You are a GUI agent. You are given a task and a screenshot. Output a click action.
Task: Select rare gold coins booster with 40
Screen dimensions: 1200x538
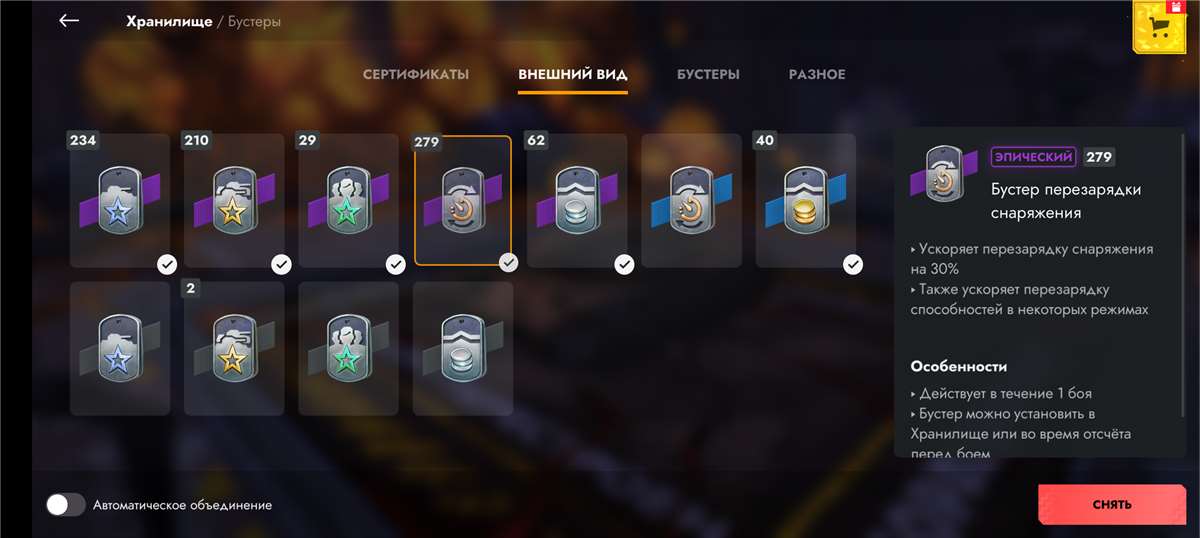(805, 201)
